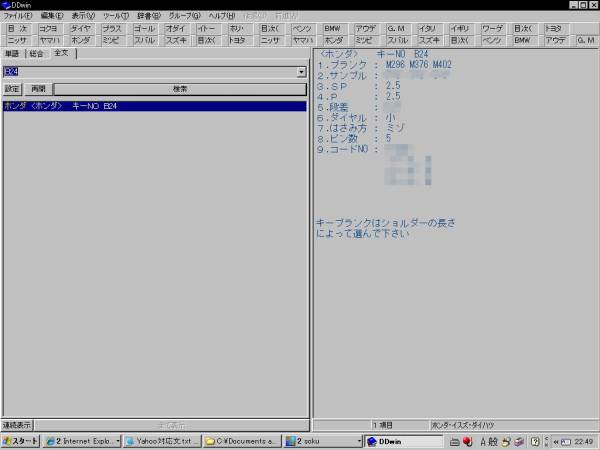Open the ヘルプ(H) menu
Viewport: 600px width, 450px height.
pos(222,16)
